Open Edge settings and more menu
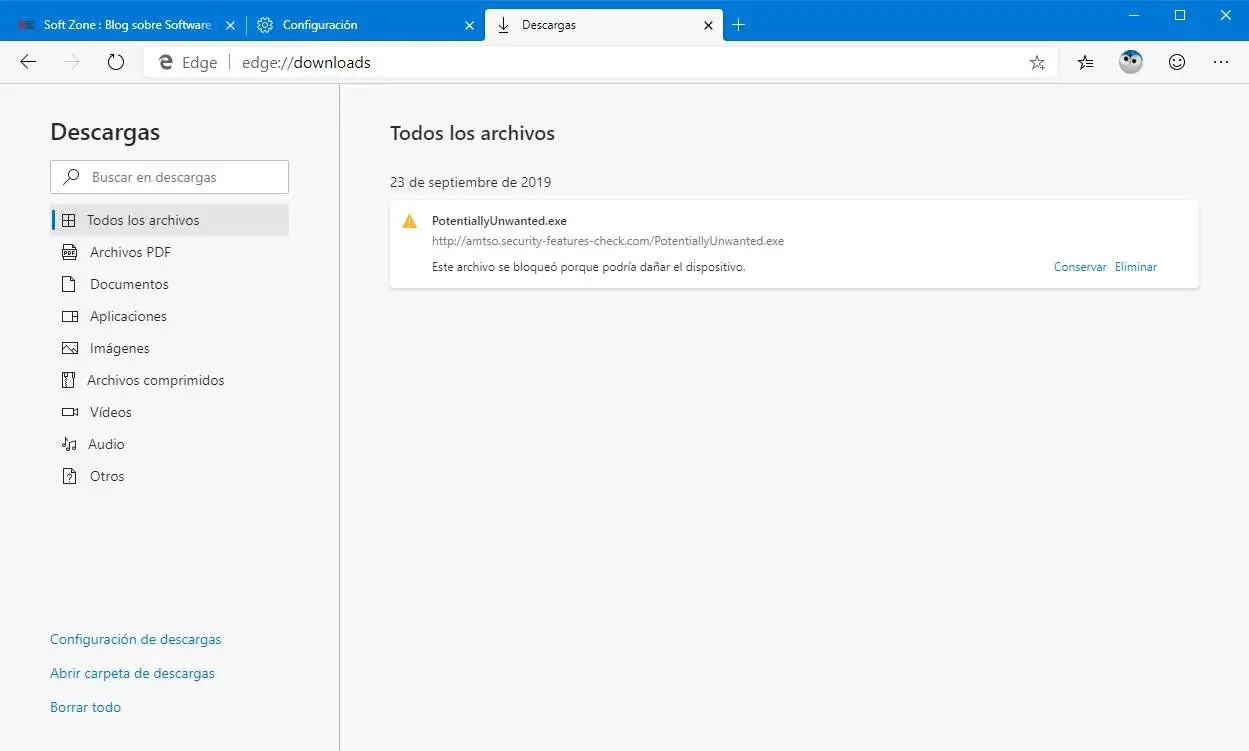The height and width of the screenshot is (751, 1249). 1221,62
